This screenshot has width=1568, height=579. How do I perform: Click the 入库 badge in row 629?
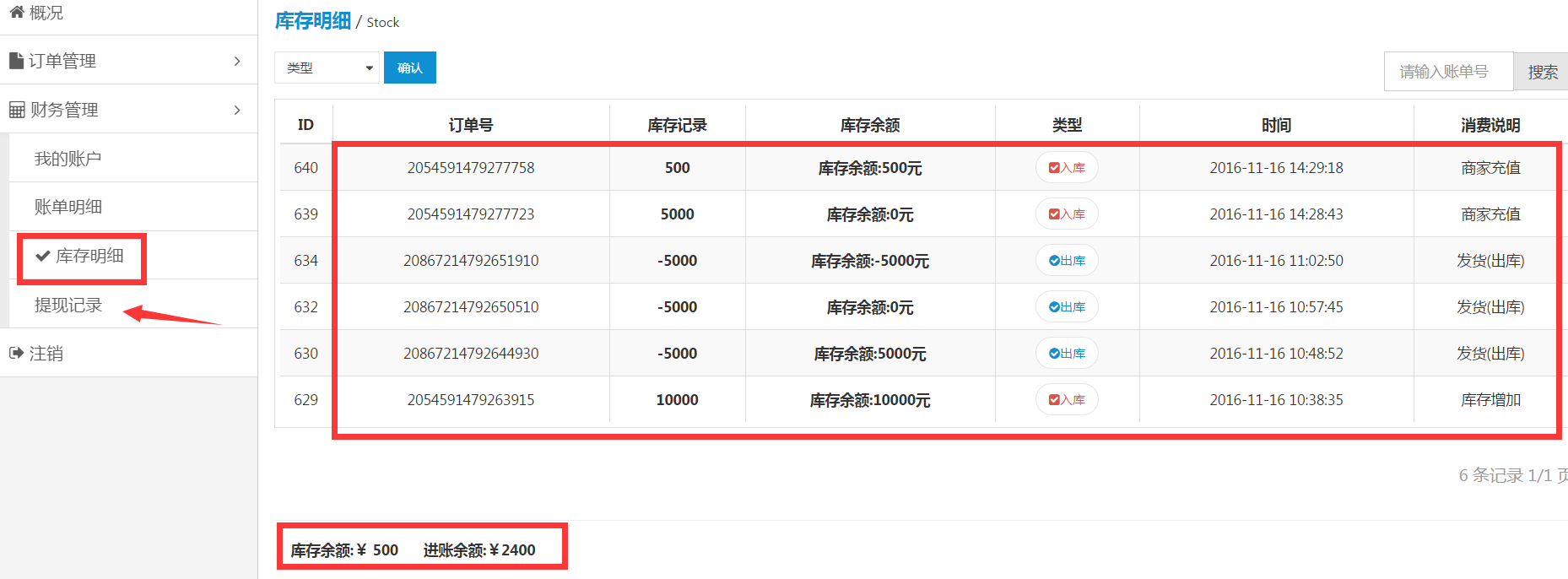pyautogui.click(x=1067, y=400)
